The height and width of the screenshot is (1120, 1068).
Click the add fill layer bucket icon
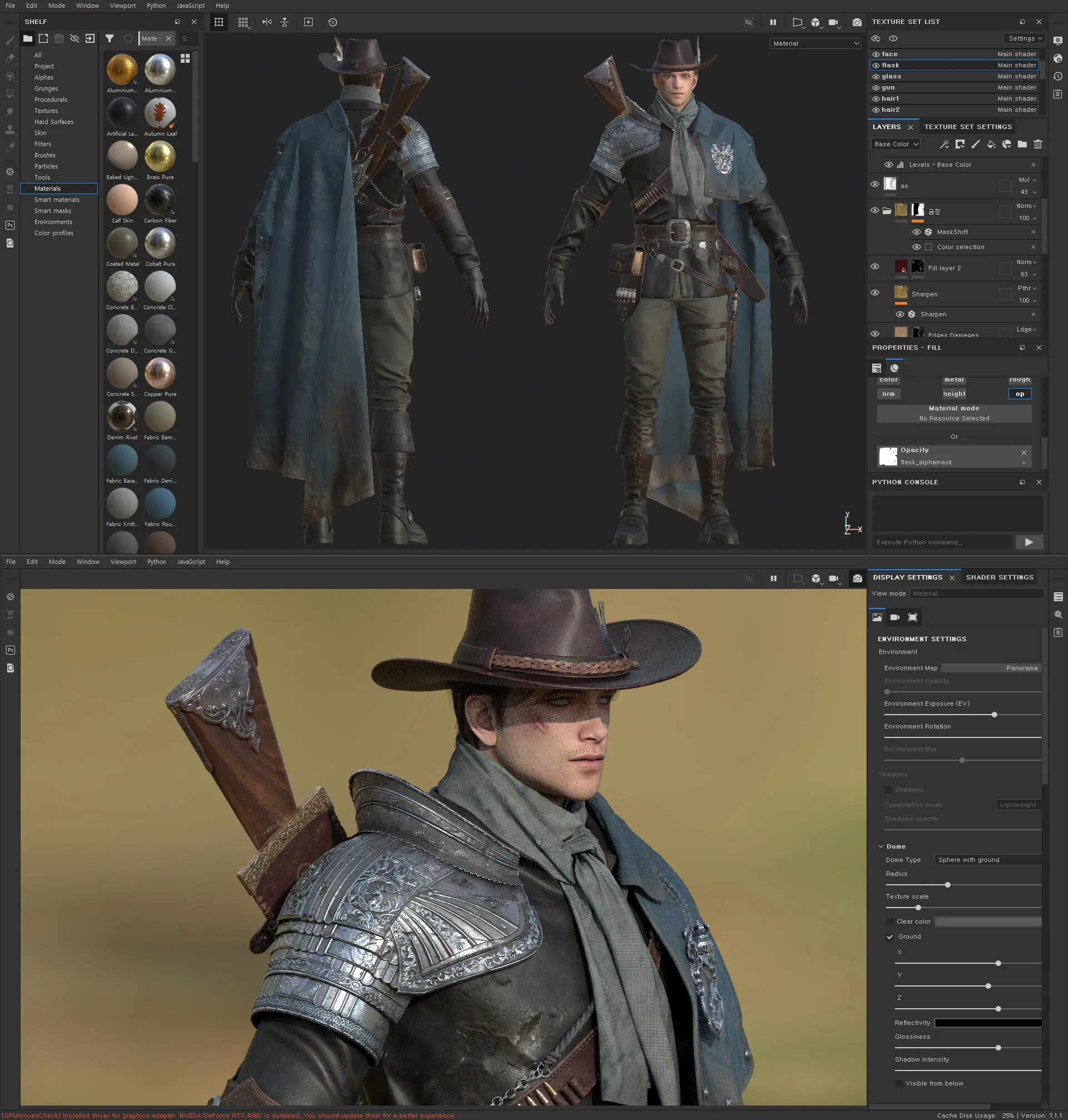(991, 145)
